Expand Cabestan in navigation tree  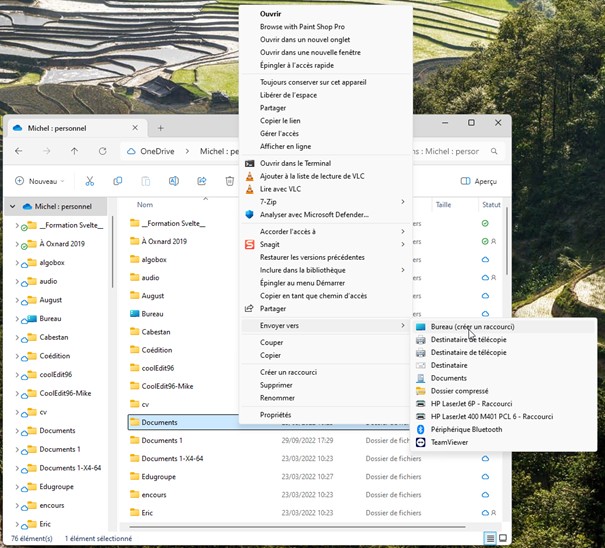17,338
